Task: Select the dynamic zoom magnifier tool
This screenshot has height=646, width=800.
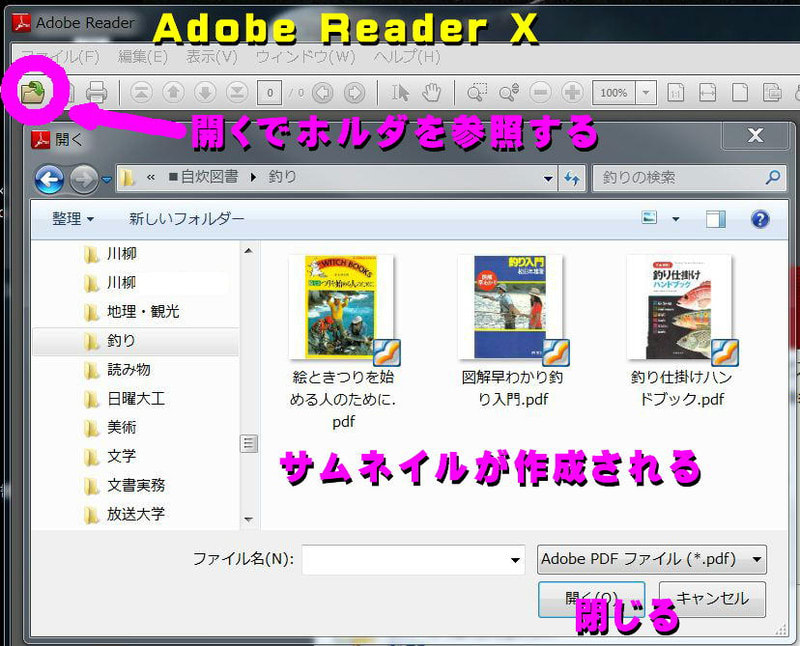Action: point(509,92)
